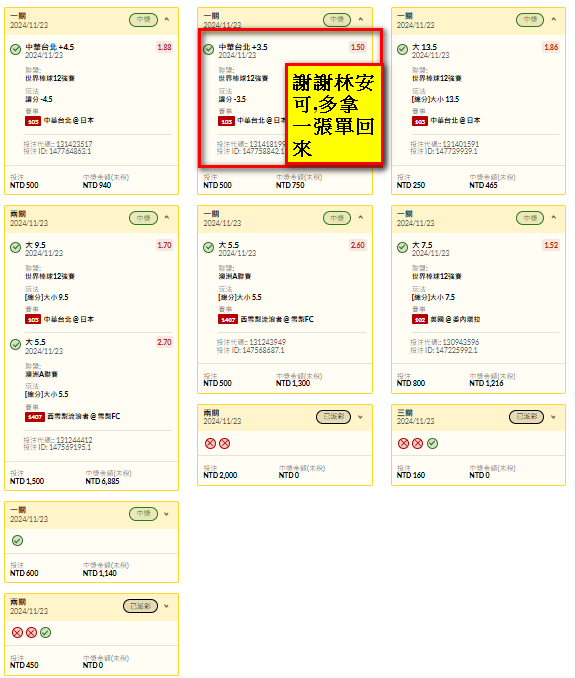Click green check in NTD 450 card
The image size is (576, 678).
(45, 633)
